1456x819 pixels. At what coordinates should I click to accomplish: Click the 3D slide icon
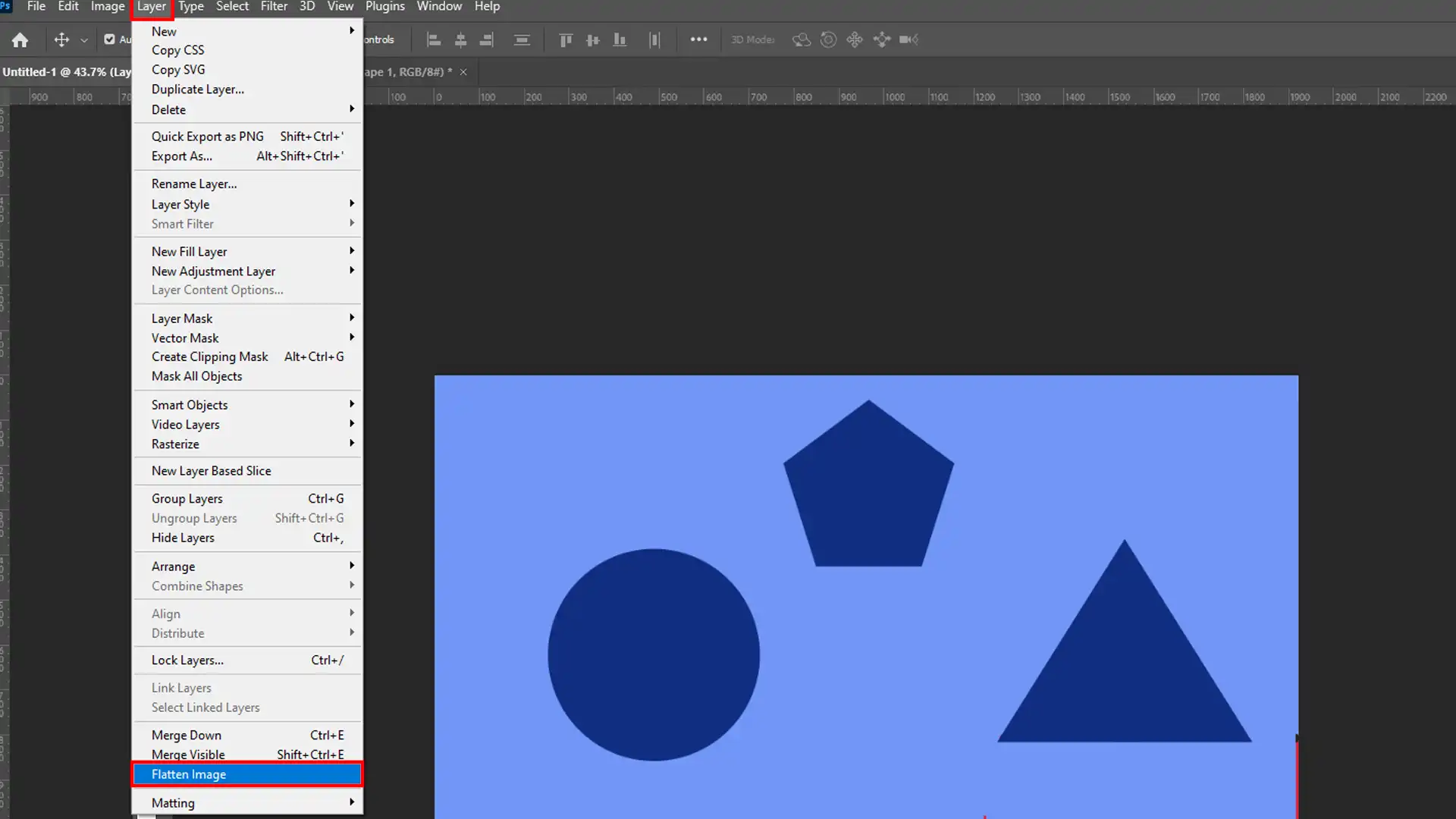tap(881, 39)
